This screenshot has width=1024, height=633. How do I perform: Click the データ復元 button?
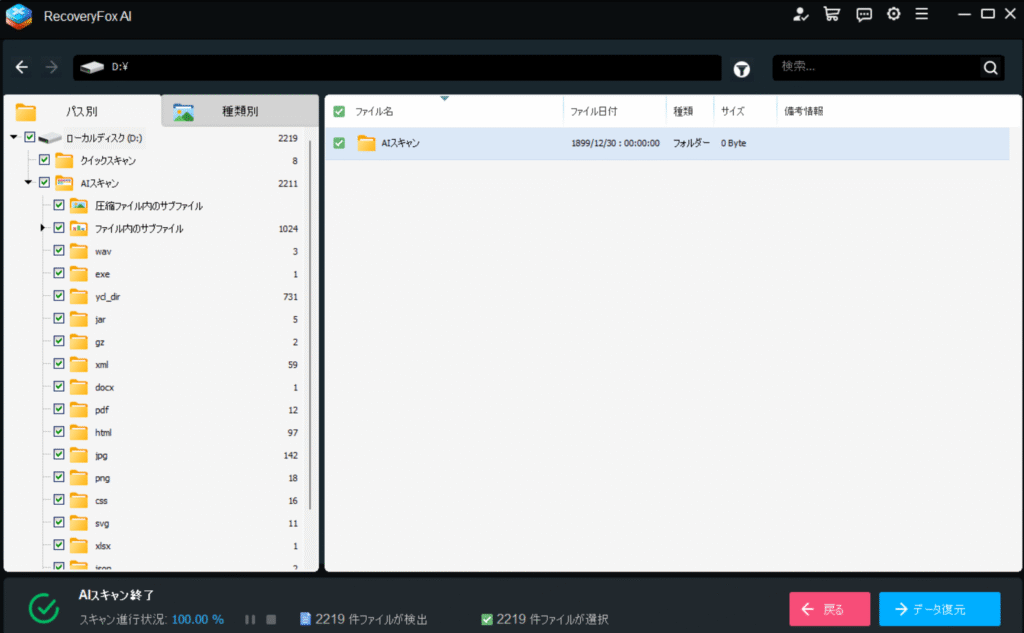point(939,609)
